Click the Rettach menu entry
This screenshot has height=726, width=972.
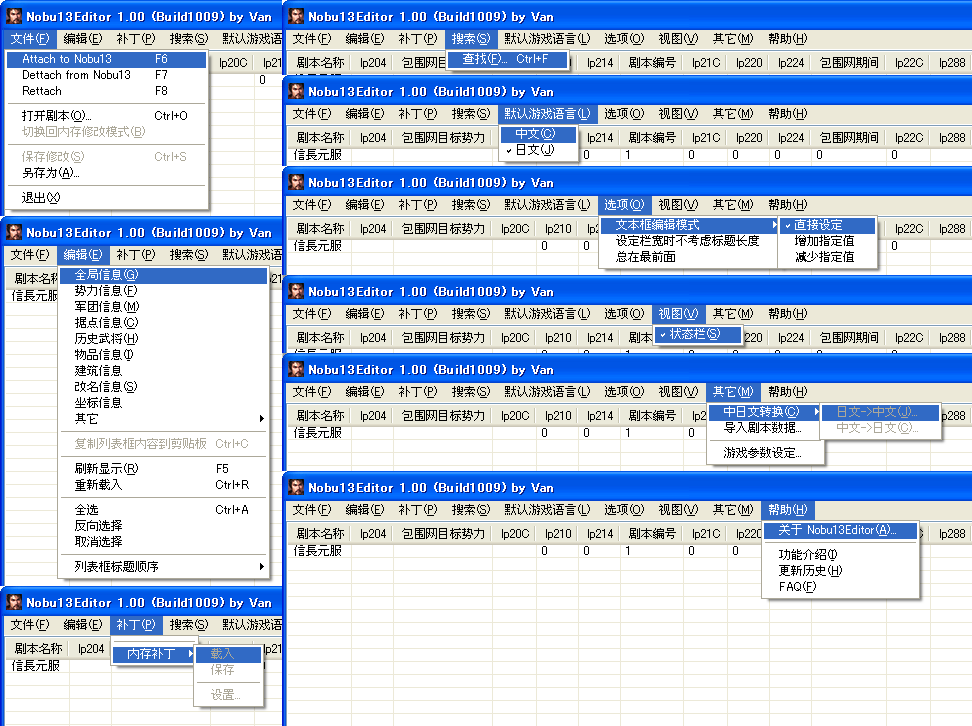coord(107,91)
